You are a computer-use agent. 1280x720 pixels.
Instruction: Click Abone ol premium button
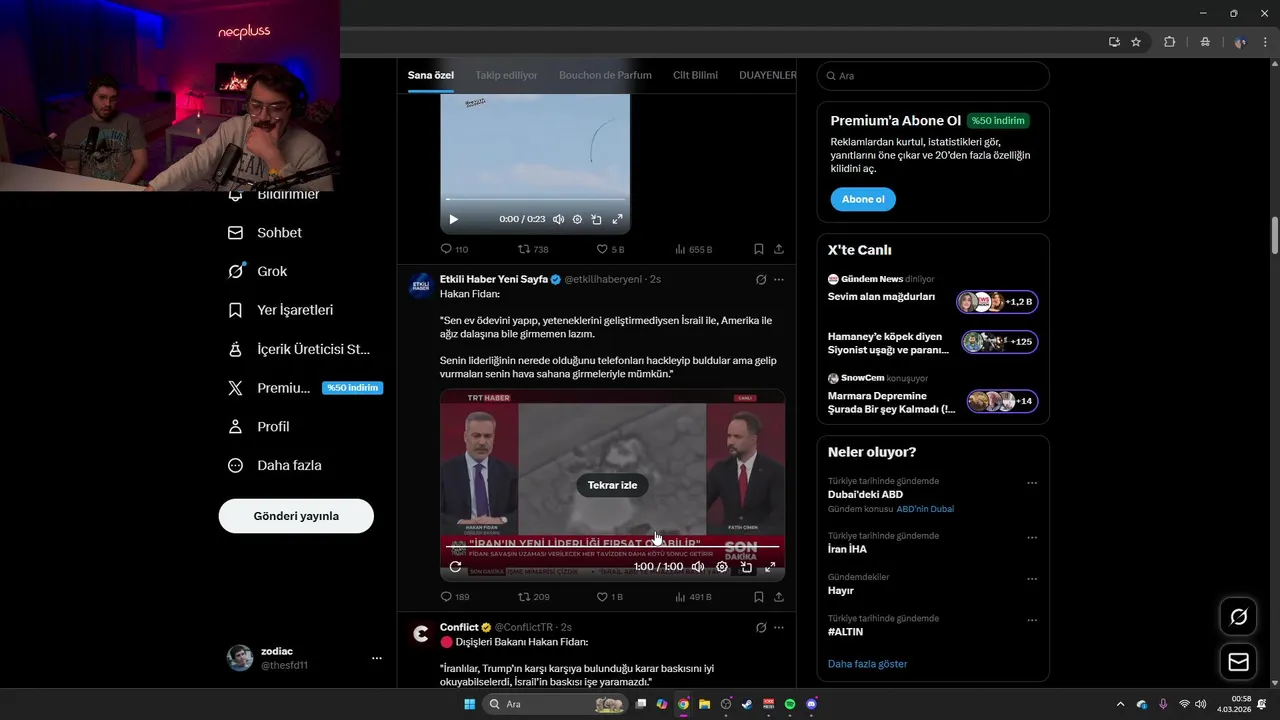tap(863, 199)
